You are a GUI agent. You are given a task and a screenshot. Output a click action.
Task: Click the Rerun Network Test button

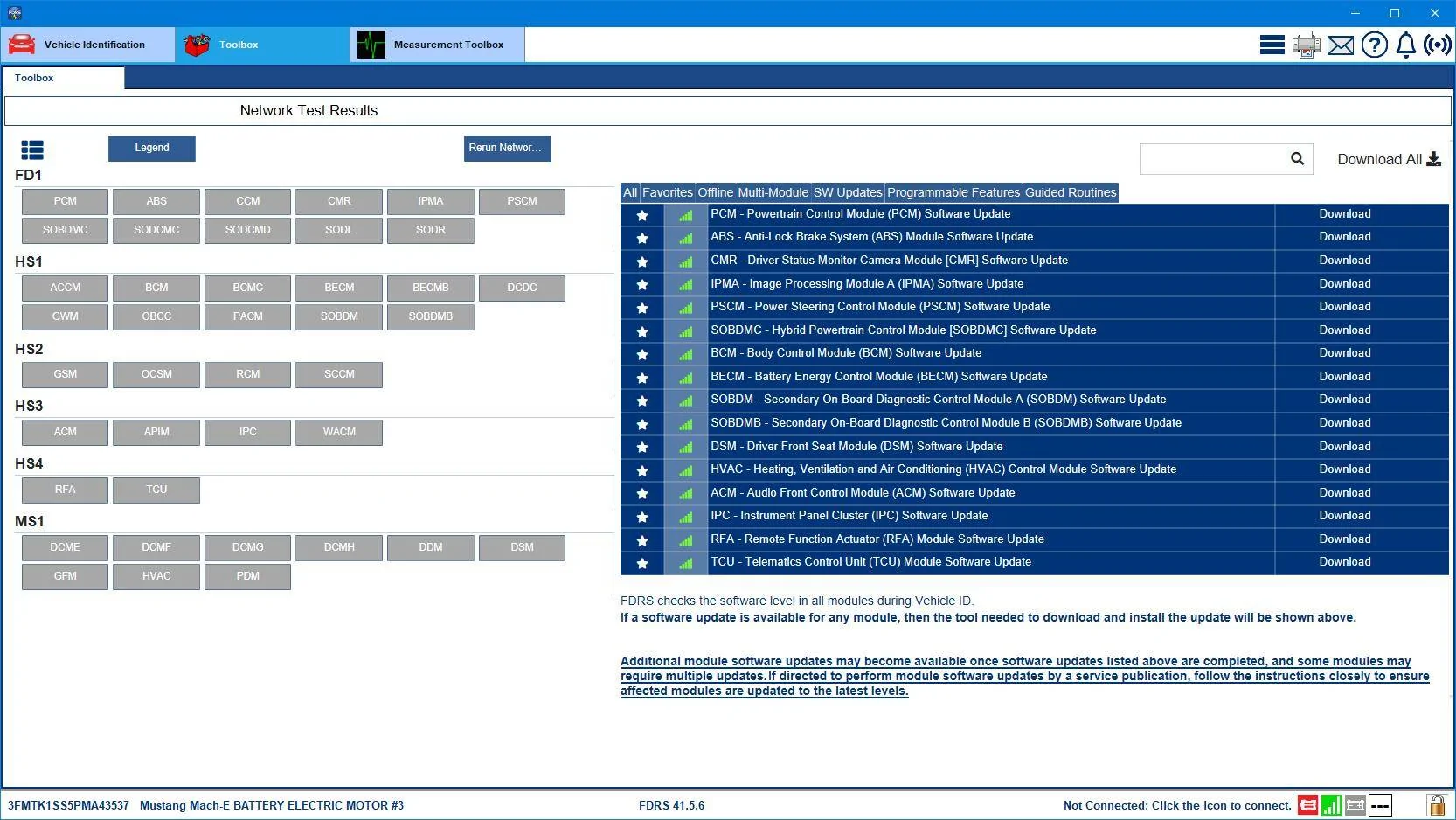pyautogui.click(x=507, y=148)
